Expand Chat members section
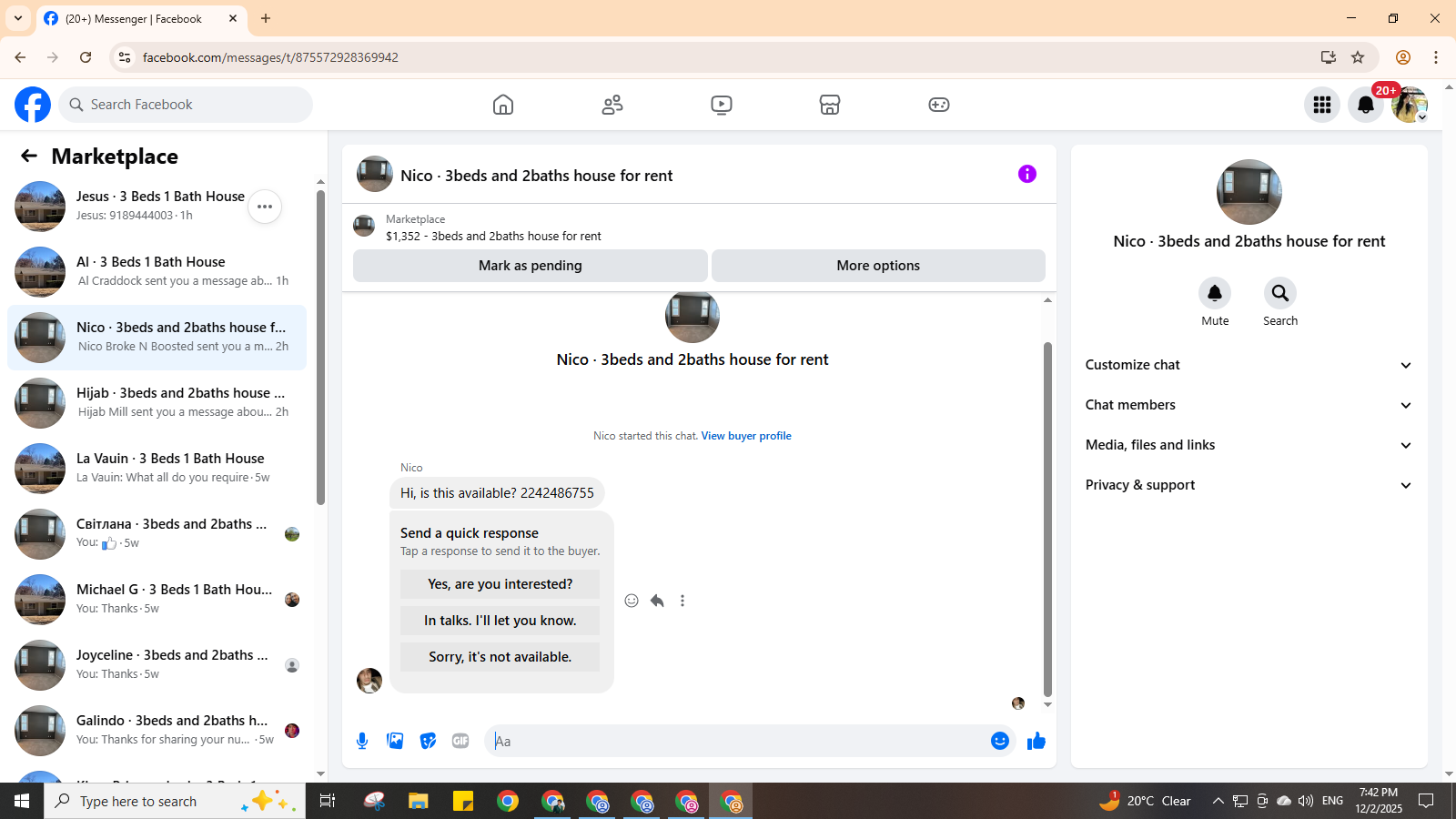Screen dimensions: 1456x819 coord(1249,405)
